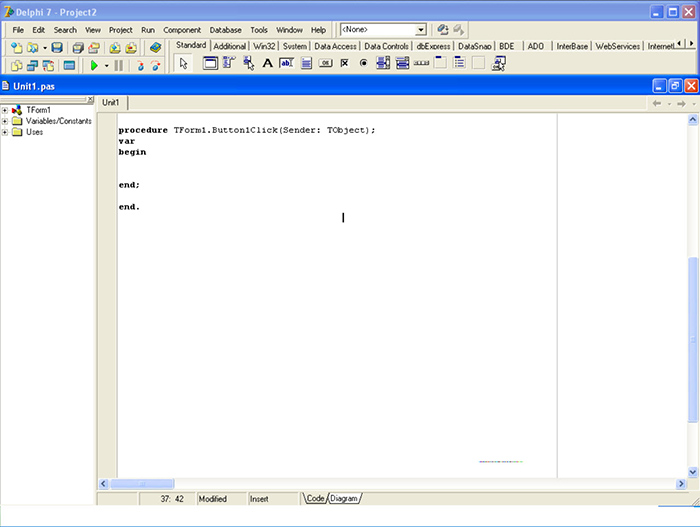The image size is (700, 527).
Task: Select the ComboBox component icon
Action: tap(402, 63)
